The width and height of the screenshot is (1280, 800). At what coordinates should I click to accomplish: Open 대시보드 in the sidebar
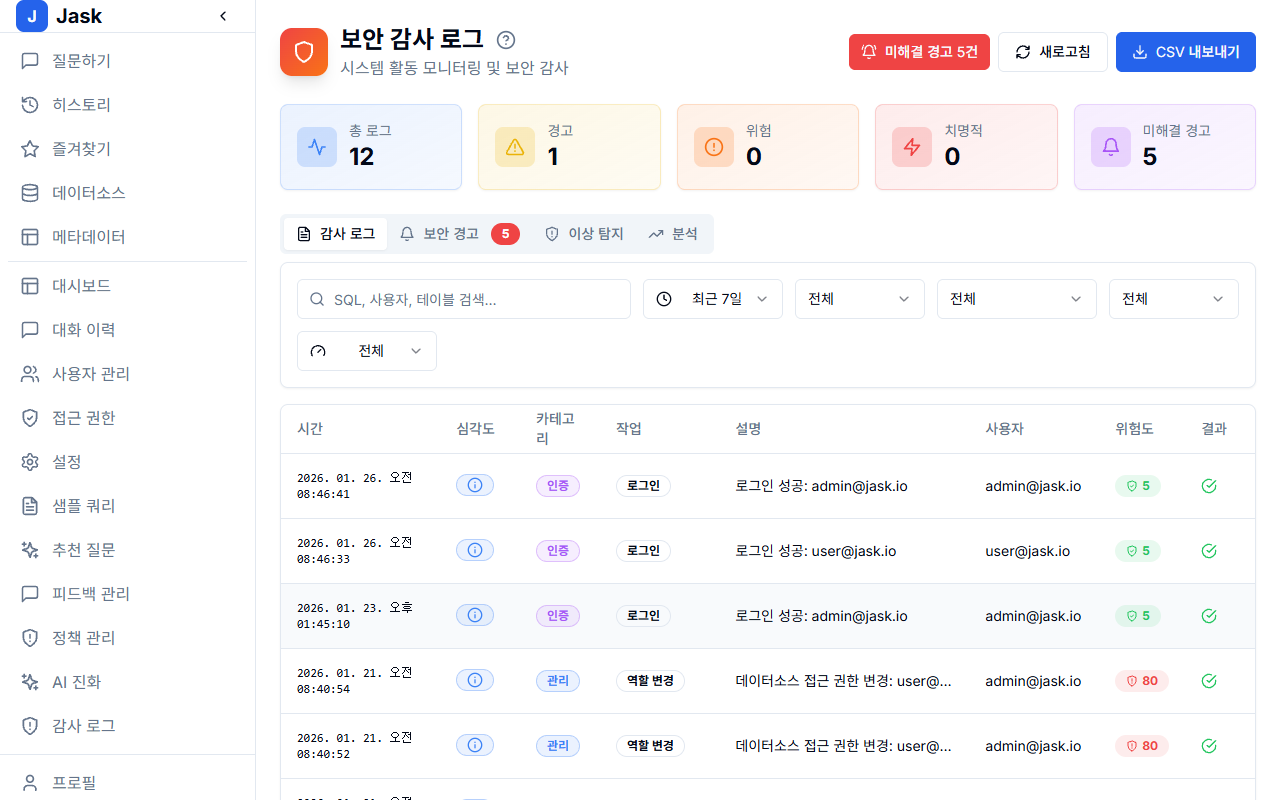pyautogui.click(x=128, y=286)
